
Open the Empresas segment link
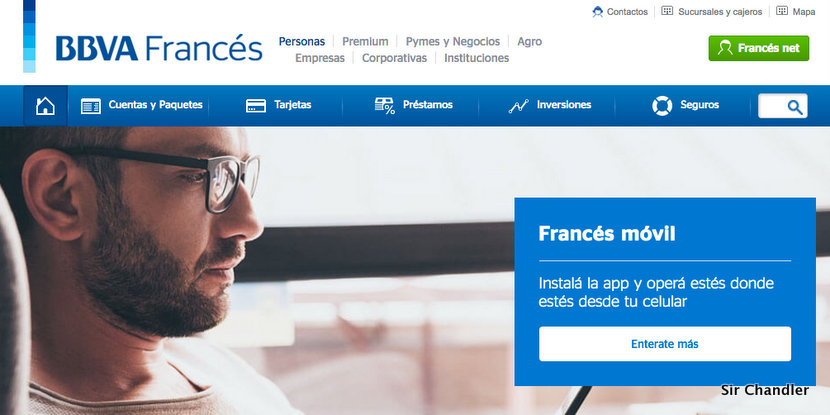coord(320,58)
